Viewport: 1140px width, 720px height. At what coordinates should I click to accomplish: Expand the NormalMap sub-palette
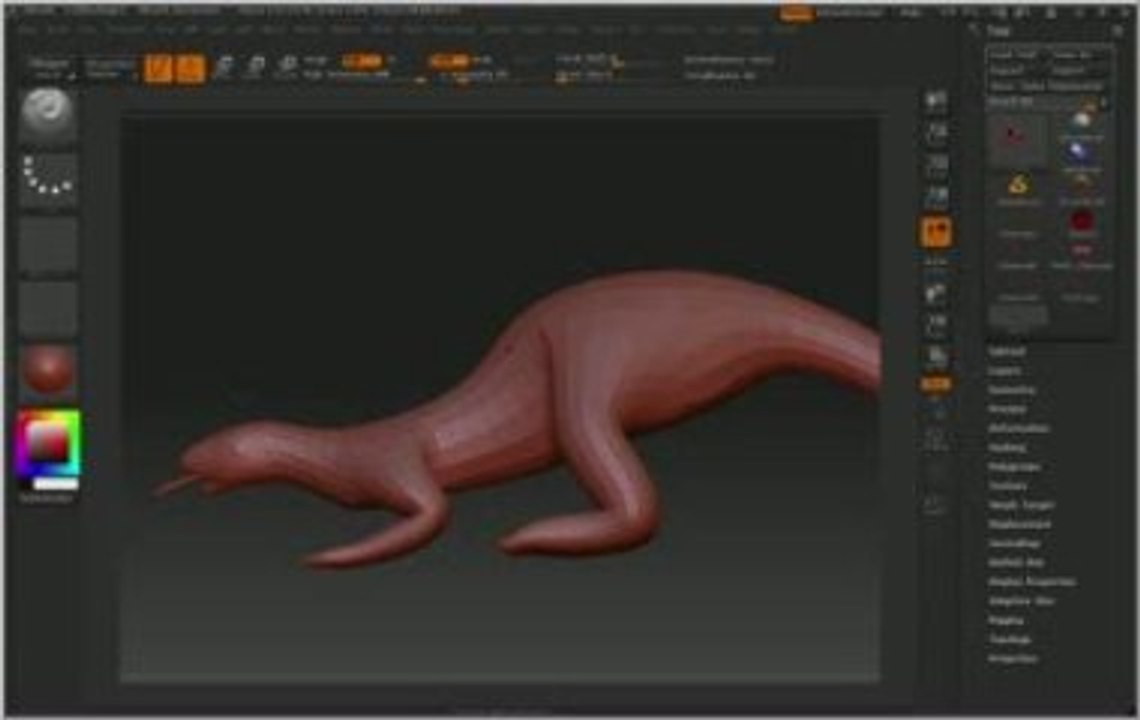[1014, 543]
